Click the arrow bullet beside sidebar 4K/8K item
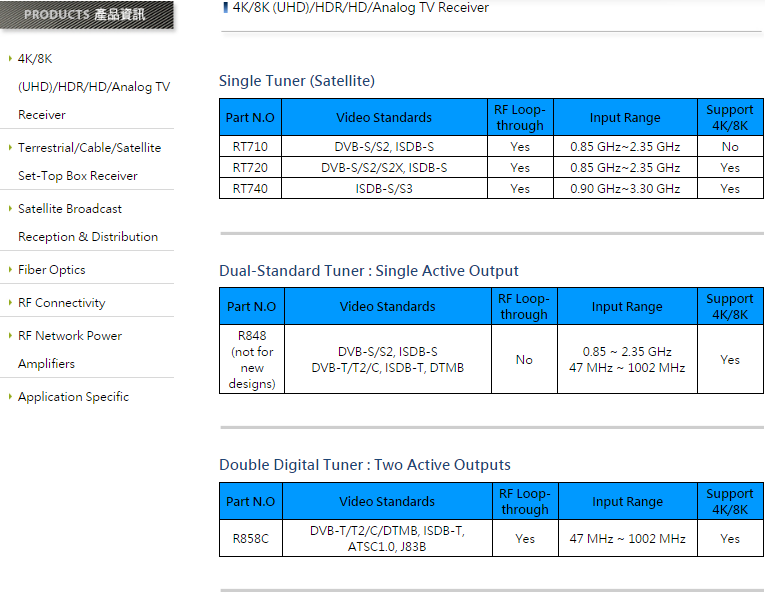Viewport: 765px width, 605px height. (10, 59)
